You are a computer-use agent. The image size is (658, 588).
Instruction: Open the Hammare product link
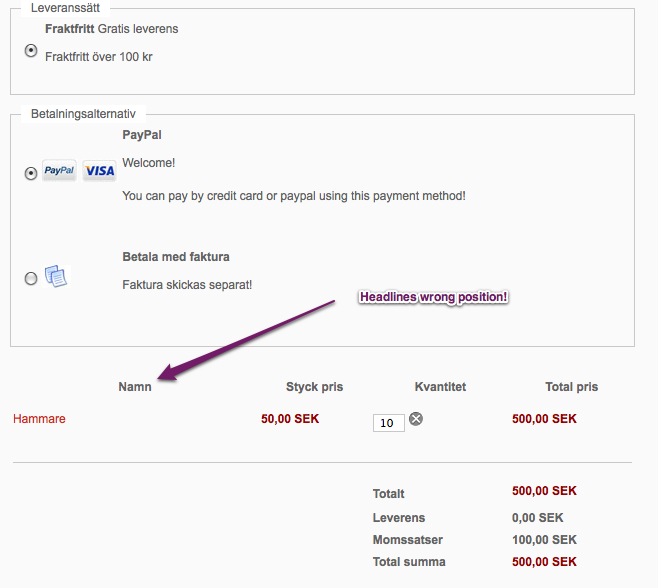[39, 419]
